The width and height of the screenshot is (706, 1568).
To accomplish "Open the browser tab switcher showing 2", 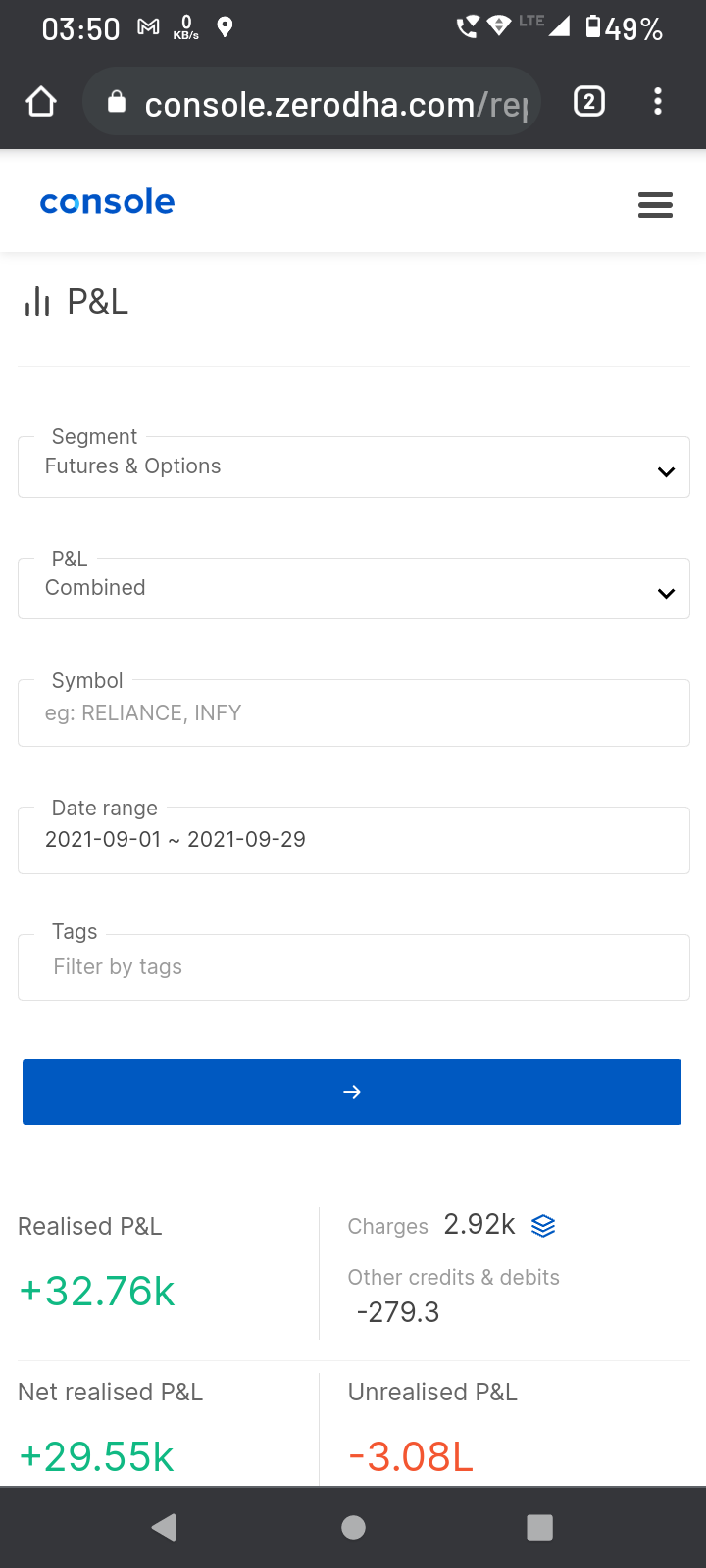I will click(x=588, y=102).
